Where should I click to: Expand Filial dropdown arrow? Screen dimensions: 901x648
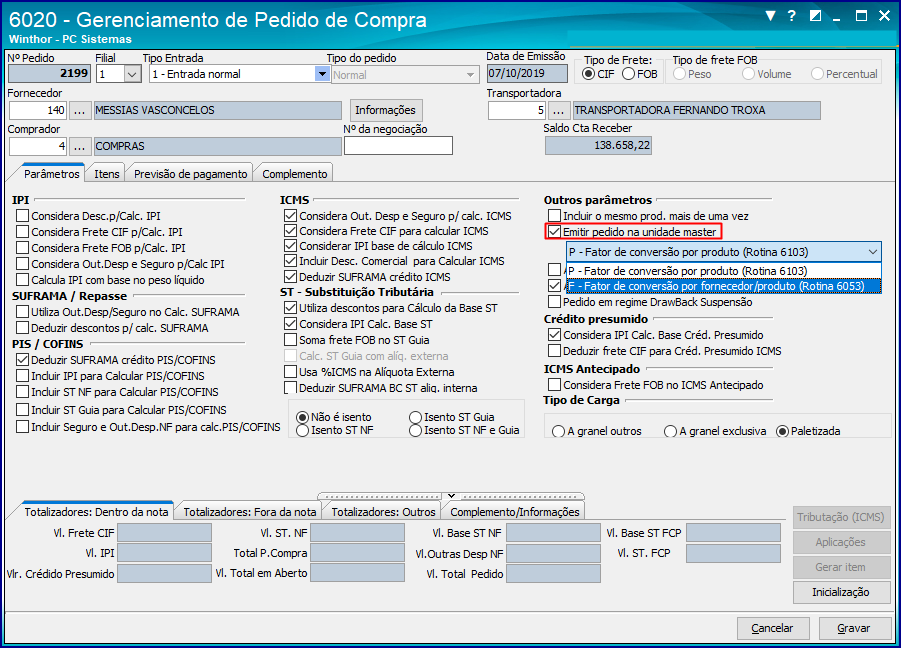click(133, 74)
